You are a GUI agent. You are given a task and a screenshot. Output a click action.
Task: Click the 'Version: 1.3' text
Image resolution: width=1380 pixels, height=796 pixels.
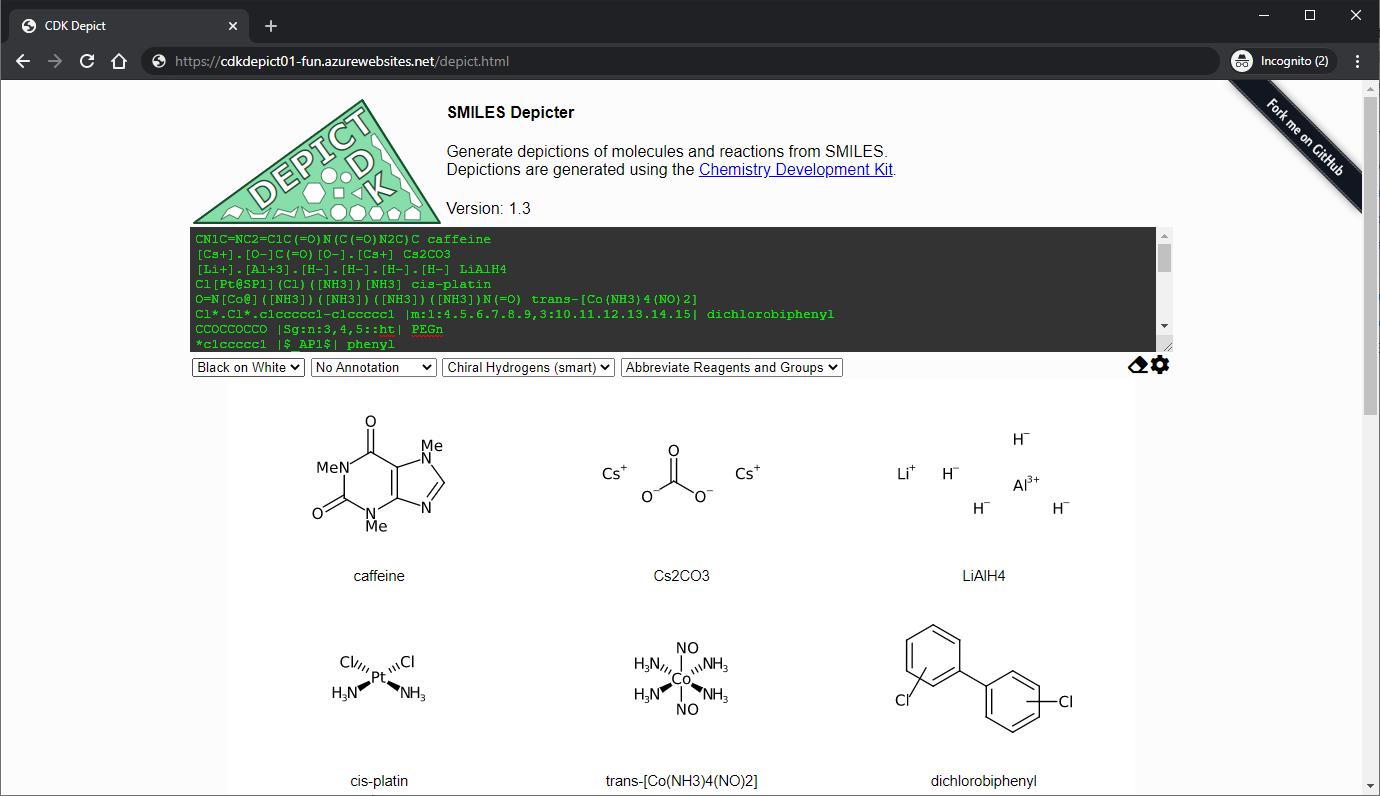click(488, 208)
